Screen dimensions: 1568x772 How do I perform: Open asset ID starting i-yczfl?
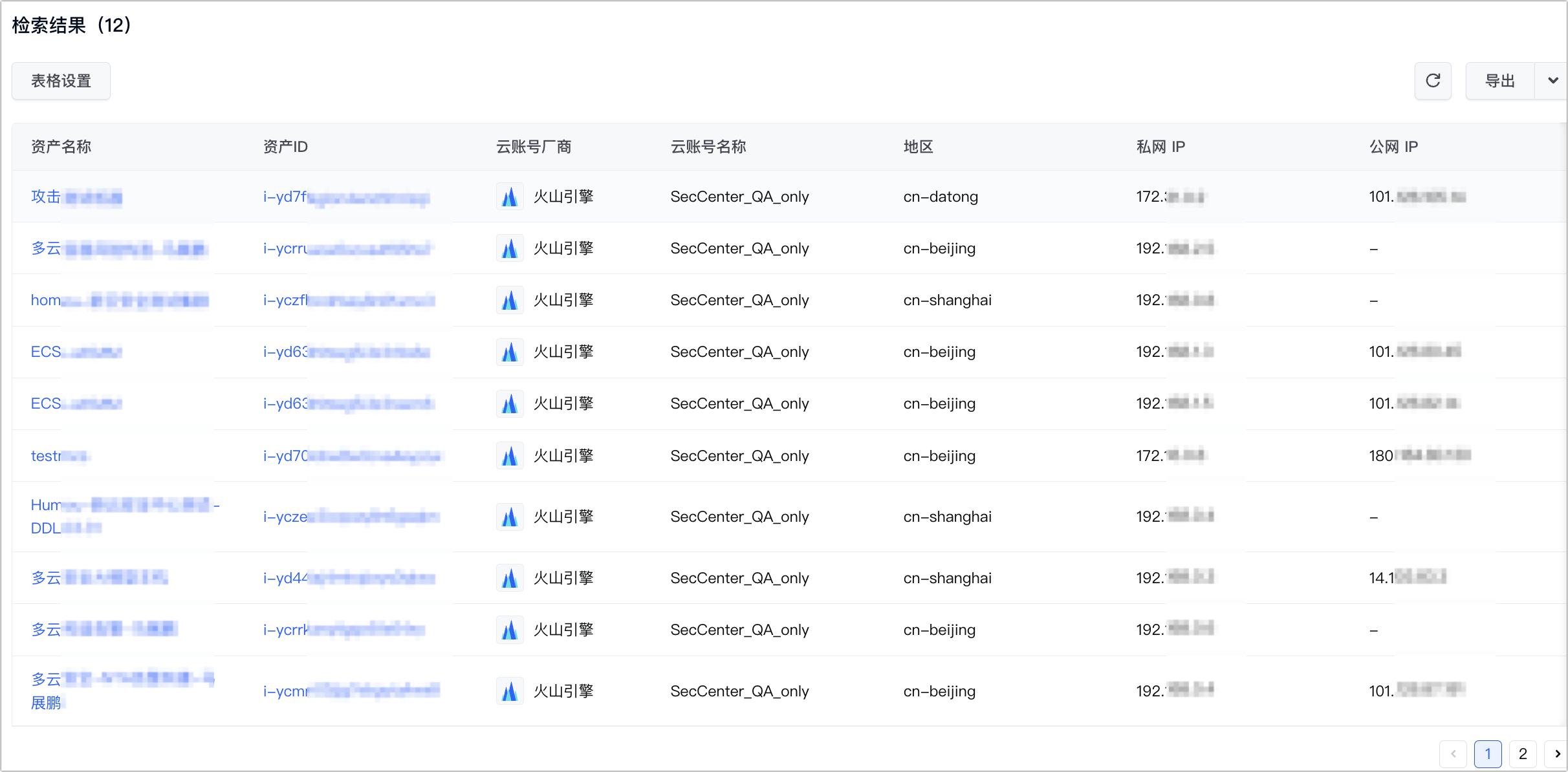click(x=349, y=300)
